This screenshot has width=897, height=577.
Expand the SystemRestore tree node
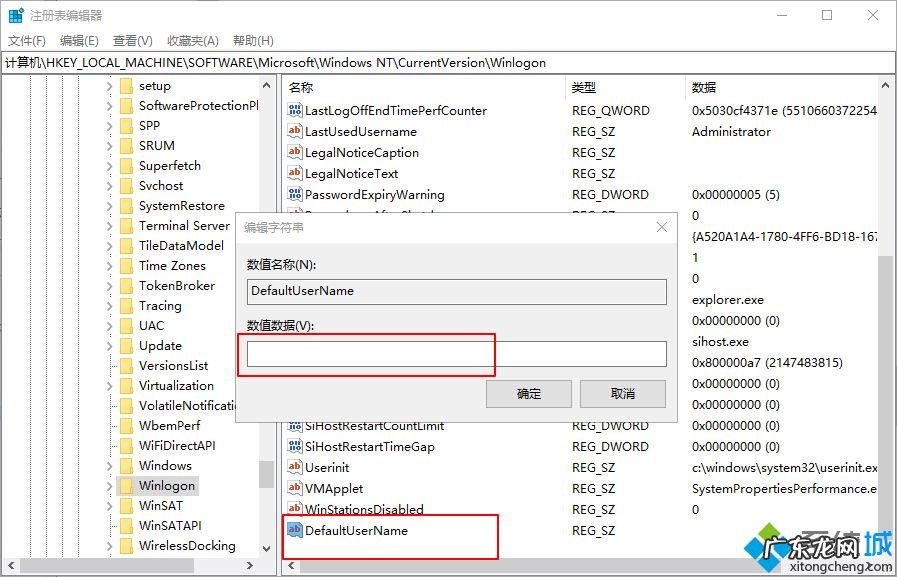(x=110, y=205)
